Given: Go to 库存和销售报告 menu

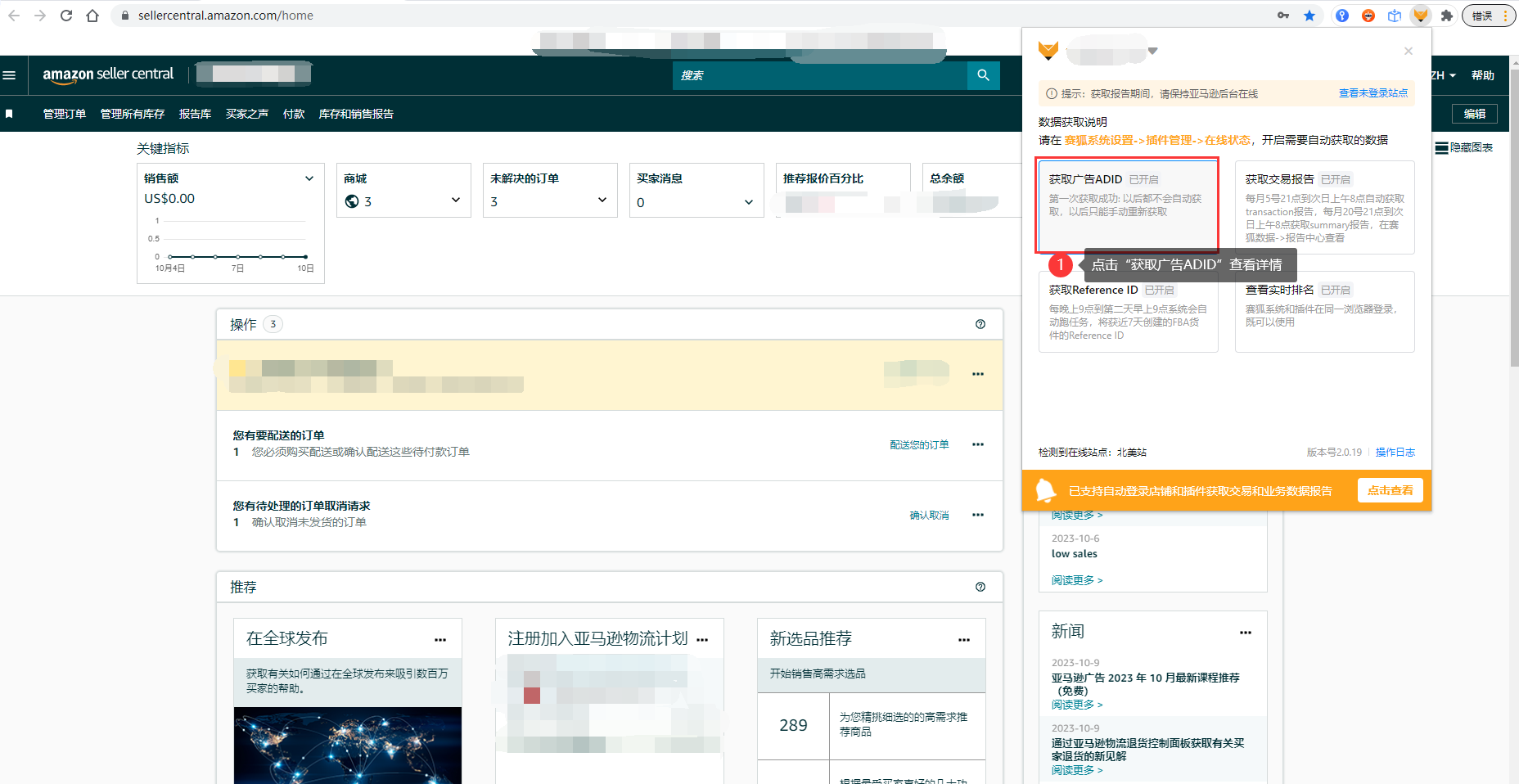Looking at the screenshot, I should pos(356,114).
